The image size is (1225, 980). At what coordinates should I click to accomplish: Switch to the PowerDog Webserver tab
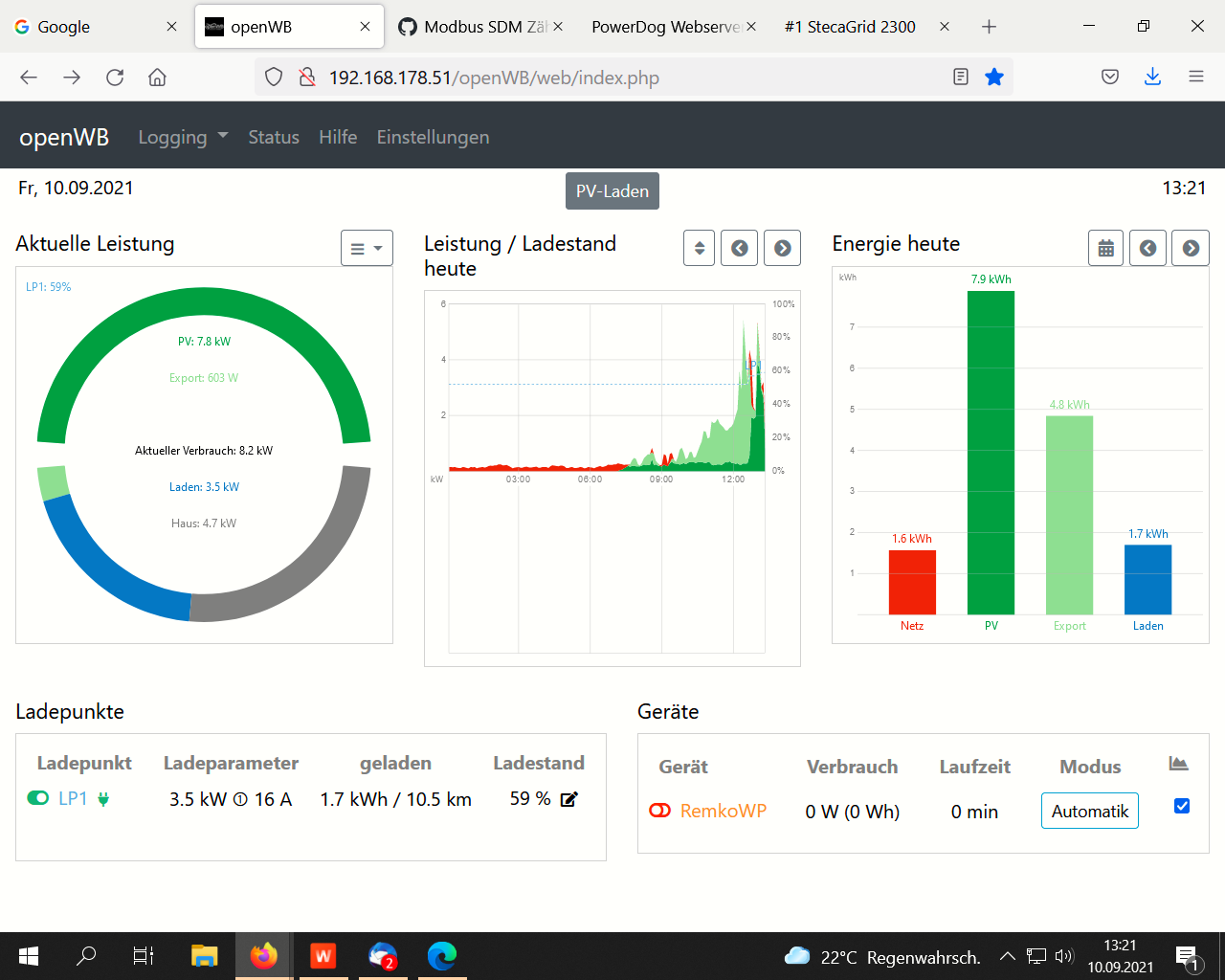point(665,27)
